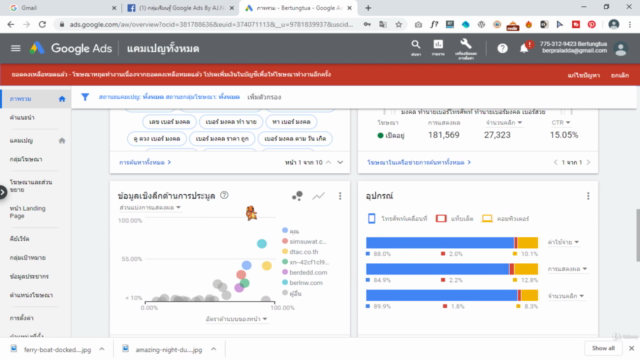Click the blue mobile cost bar segment
640x360 pixels.
point(440,242)
